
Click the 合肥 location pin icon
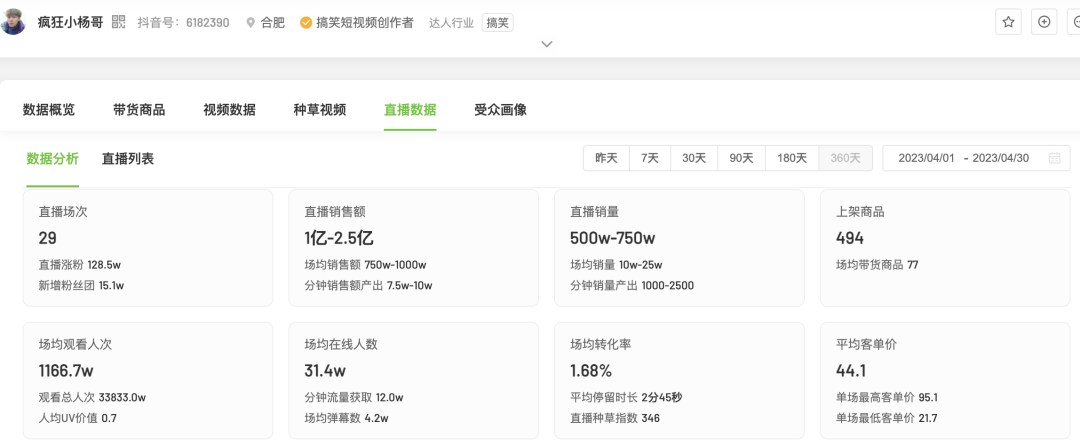pos(250,22)
